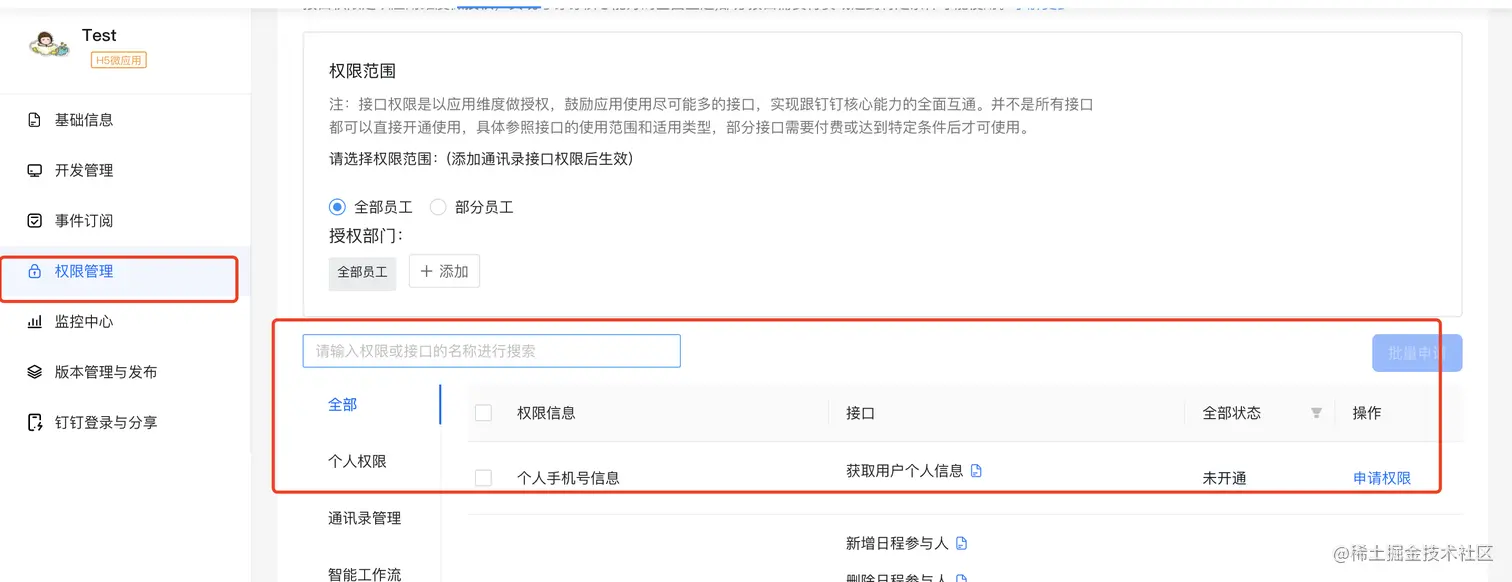1512x582 pixels.
Task: Click the 获取用户个人信息 interface text
Action: pos(905,470)
